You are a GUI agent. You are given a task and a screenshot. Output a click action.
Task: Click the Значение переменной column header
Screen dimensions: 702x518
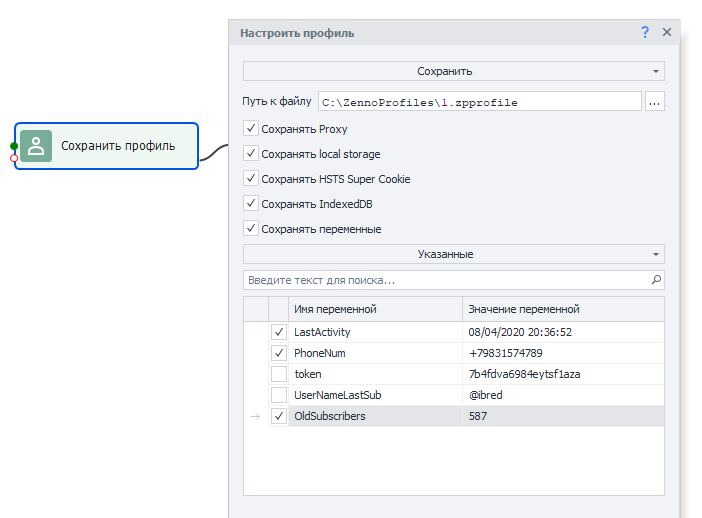[x=563, y=309]
